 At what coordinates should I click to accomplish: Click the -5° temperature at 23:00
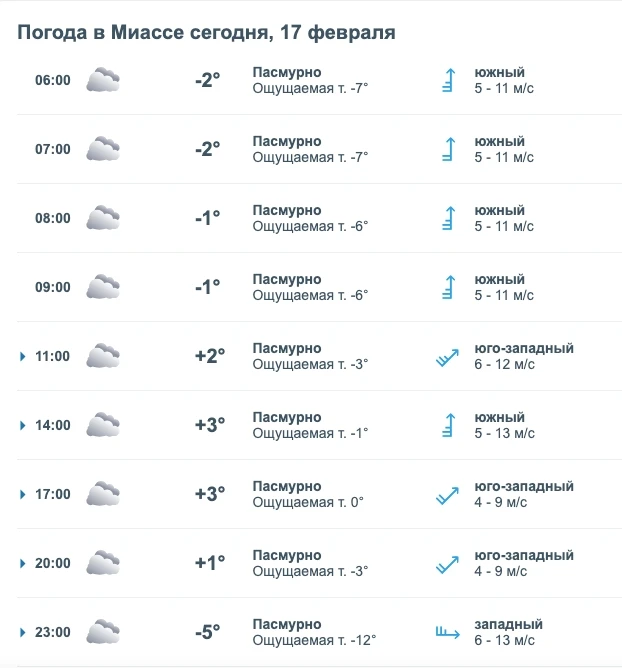tap(208, 632)
